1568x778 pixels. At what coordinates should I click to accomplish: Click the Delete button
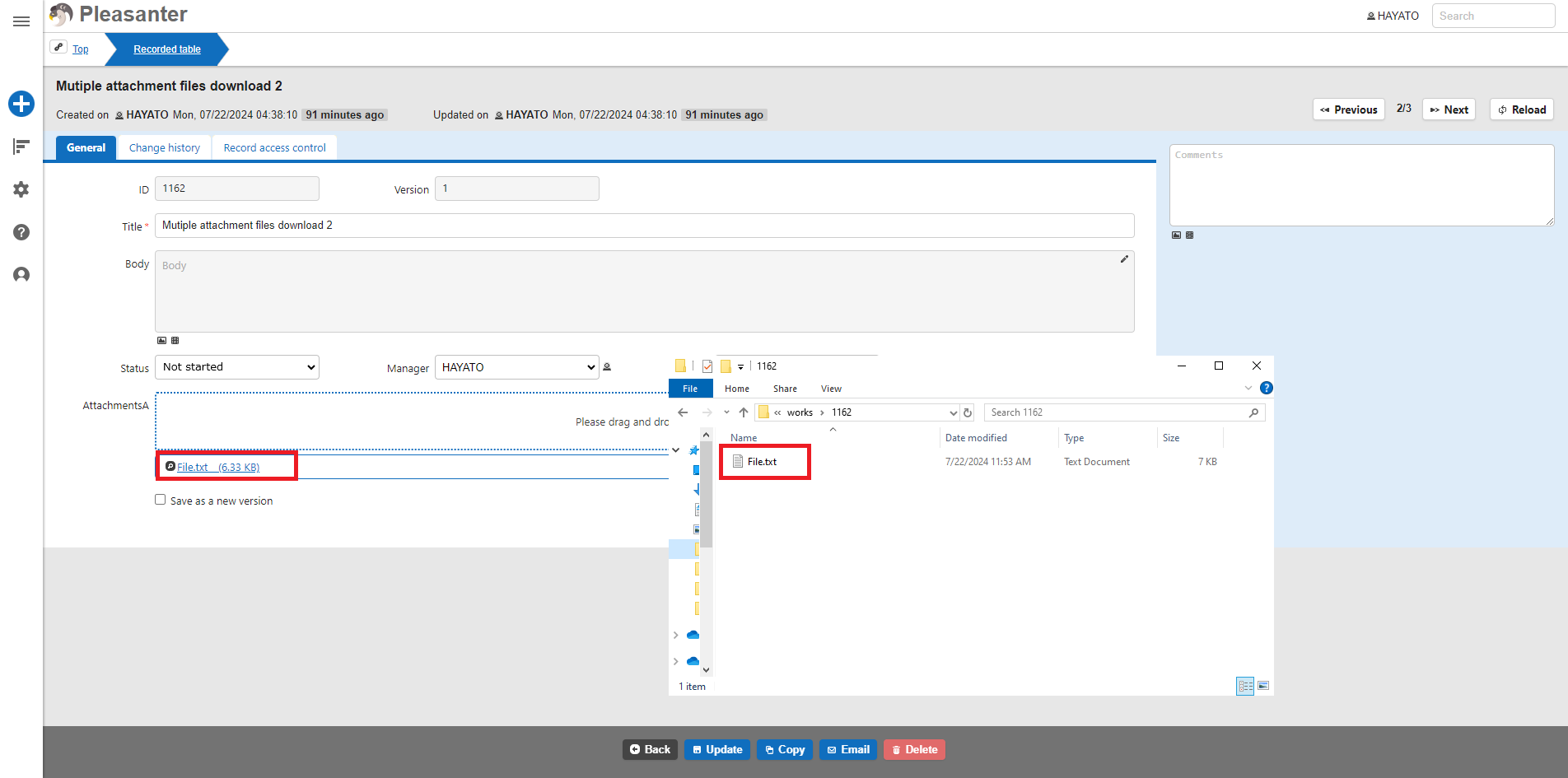point(914,749)
